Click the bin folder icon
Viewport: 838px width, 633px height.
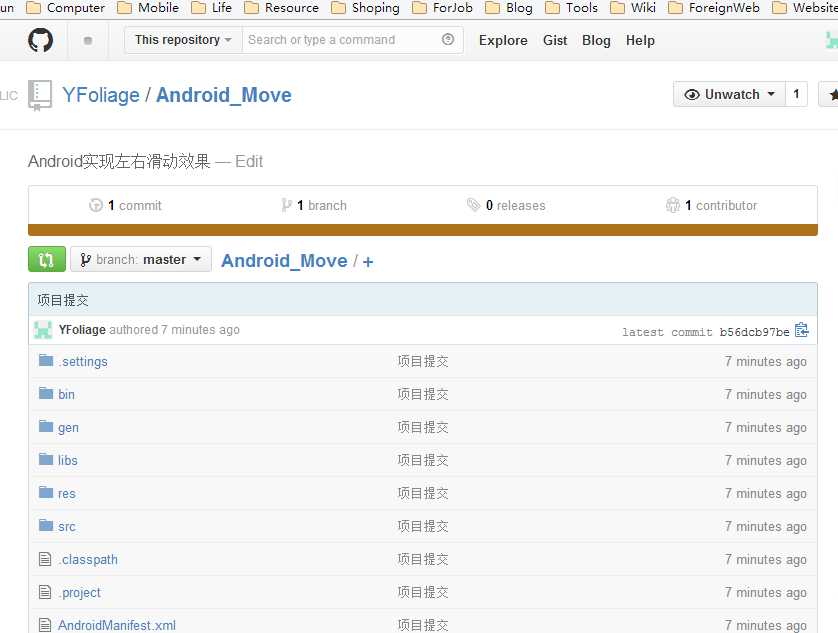click(46, 393)
